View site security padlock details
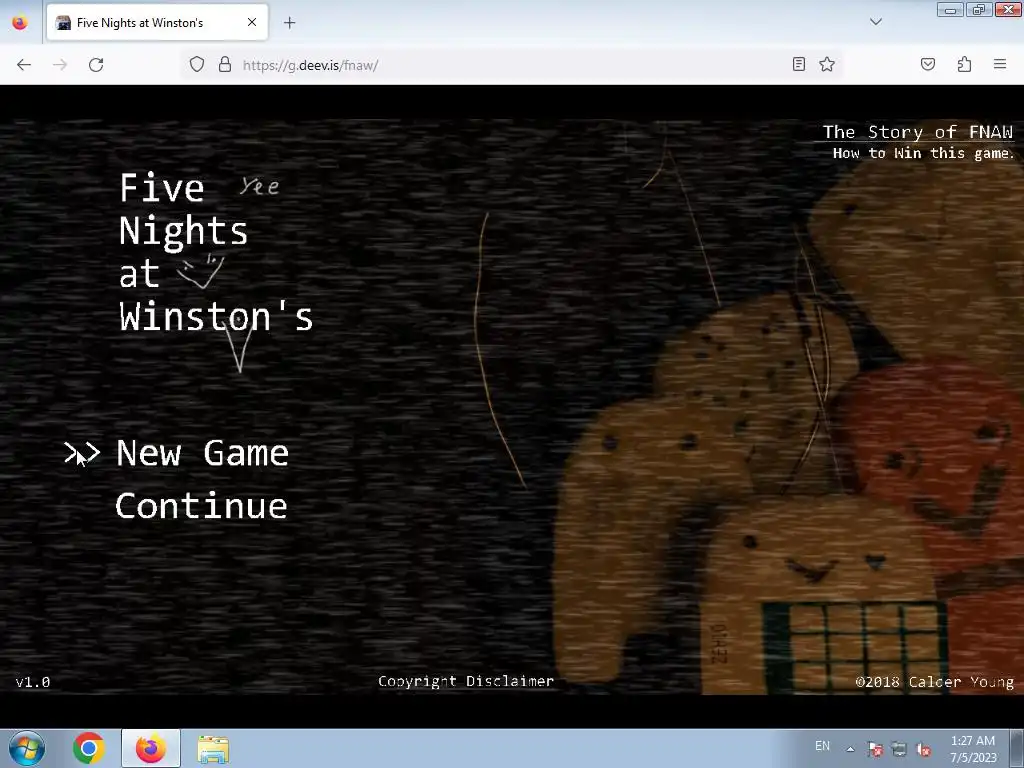 [225, 65]
